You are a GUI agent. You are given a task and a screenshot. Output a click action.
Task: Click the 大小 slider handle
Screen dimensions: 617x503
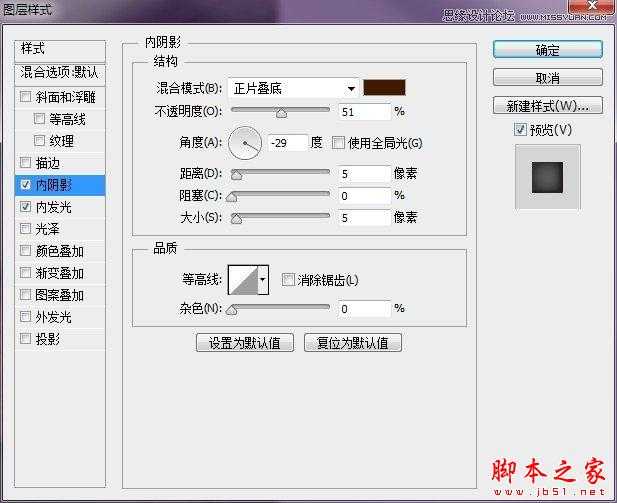236,218
